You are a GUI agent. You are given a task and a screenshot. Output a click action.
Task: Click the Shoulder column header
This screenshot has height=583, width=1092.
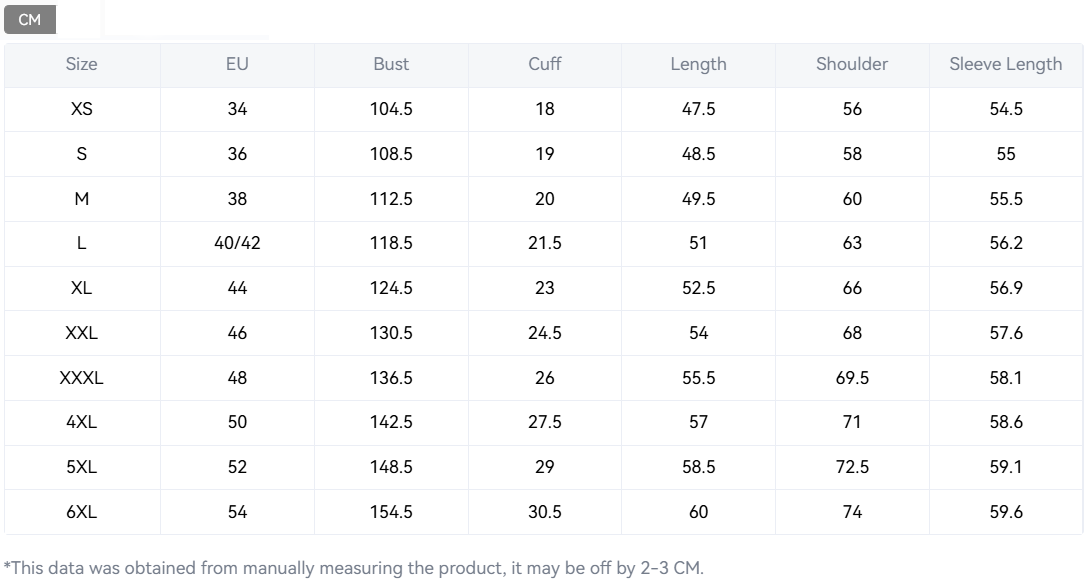point(852,64)
